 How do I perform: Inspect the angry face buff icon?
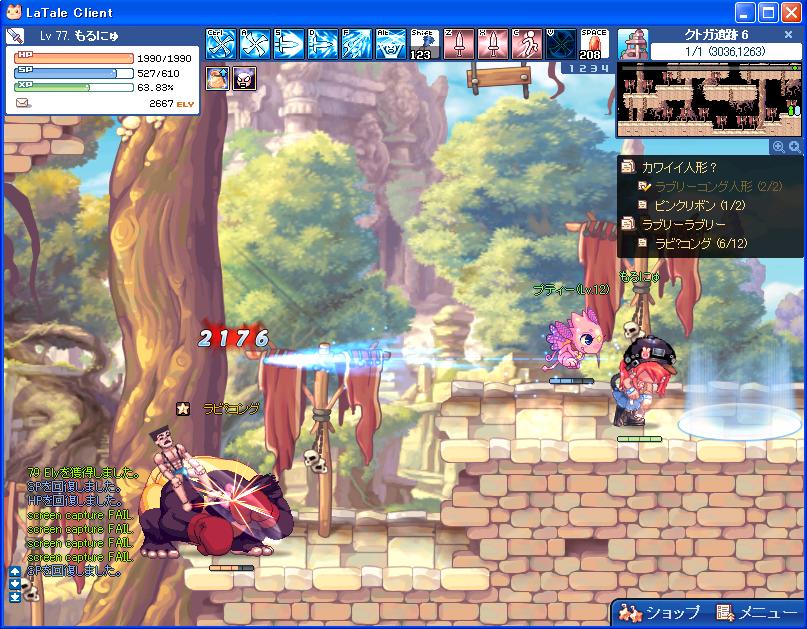(244, 78)
